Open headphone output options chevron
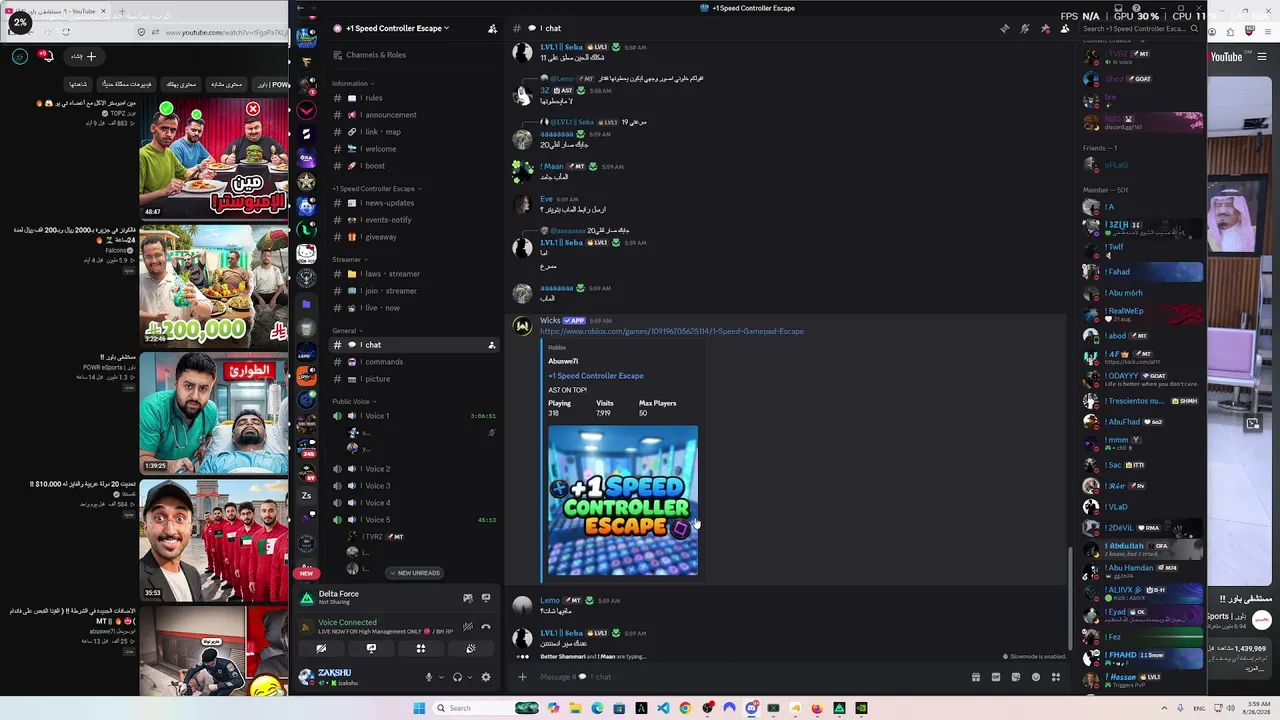 pos(469,677)
